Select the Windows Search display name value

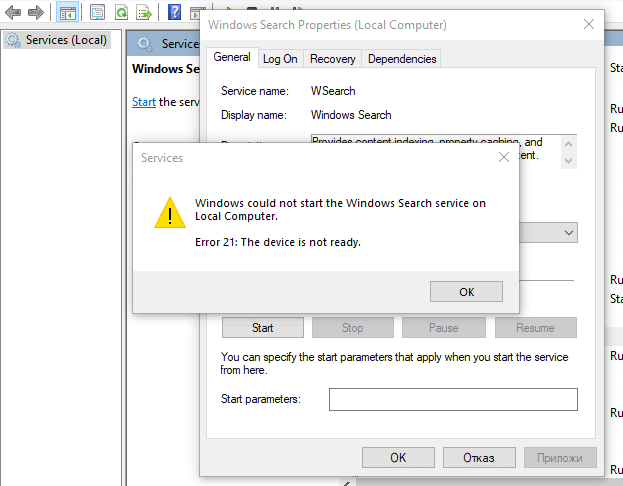click(351, 115)
